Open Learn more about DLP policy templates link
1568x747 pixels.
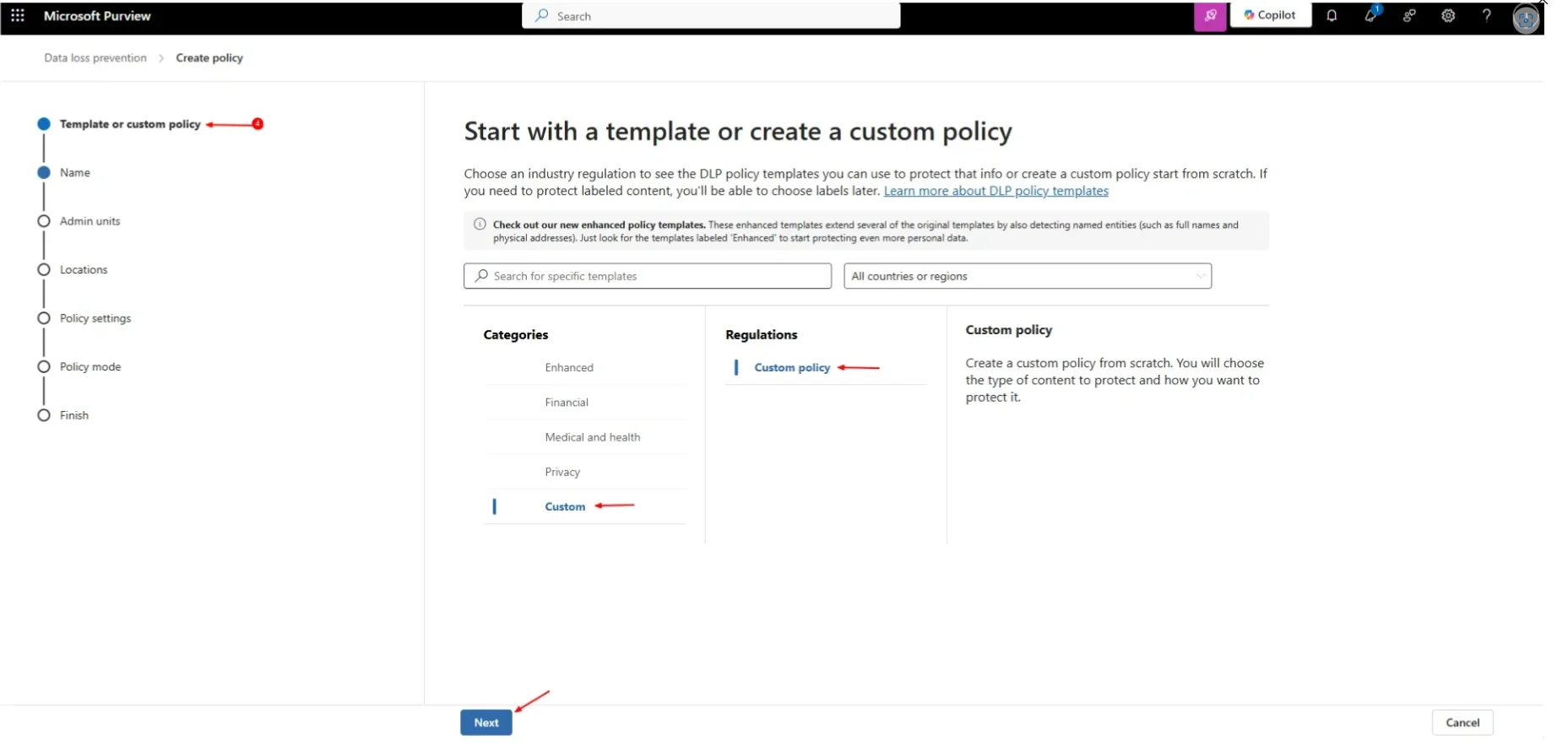click(x=996, y=191)
